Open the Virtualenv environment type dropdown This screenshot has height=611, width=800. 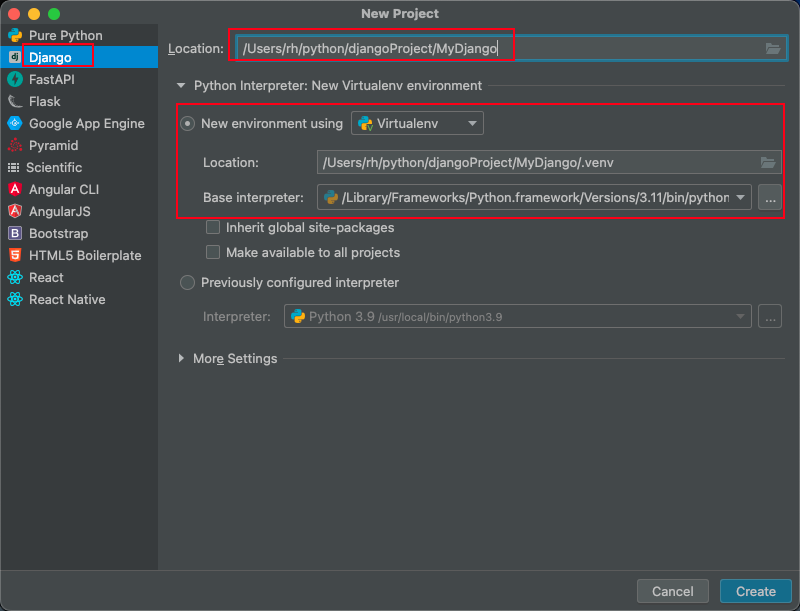(417, 123)
